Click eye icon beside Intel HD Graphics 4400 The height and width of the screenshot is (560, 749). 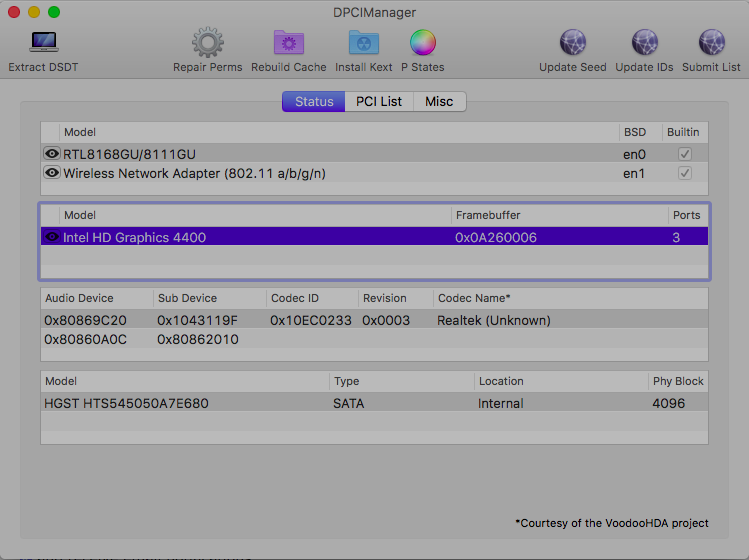click(x=52, y=237)
